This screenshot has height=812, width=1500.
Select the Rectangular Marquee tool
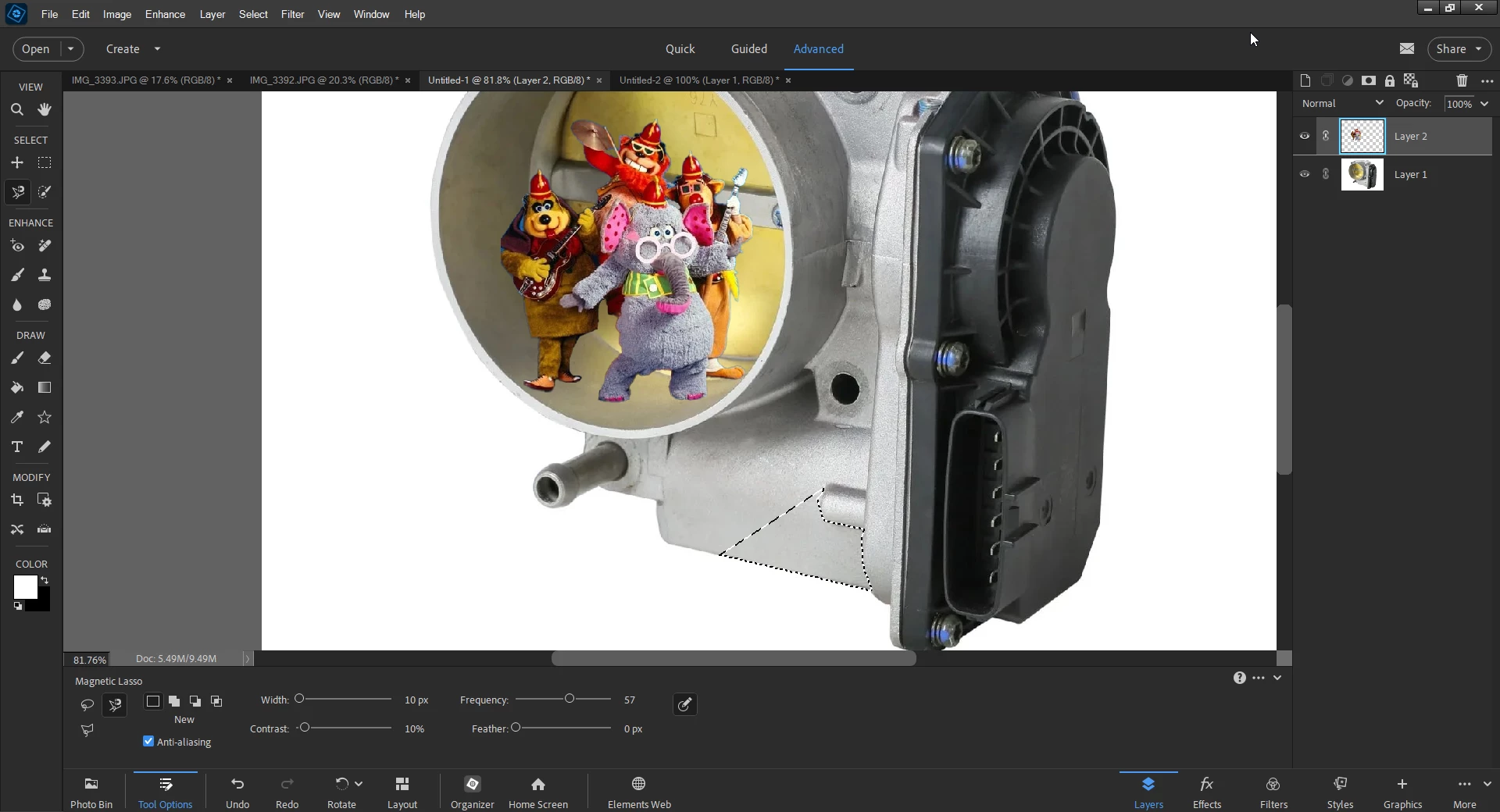click(45, 162)
